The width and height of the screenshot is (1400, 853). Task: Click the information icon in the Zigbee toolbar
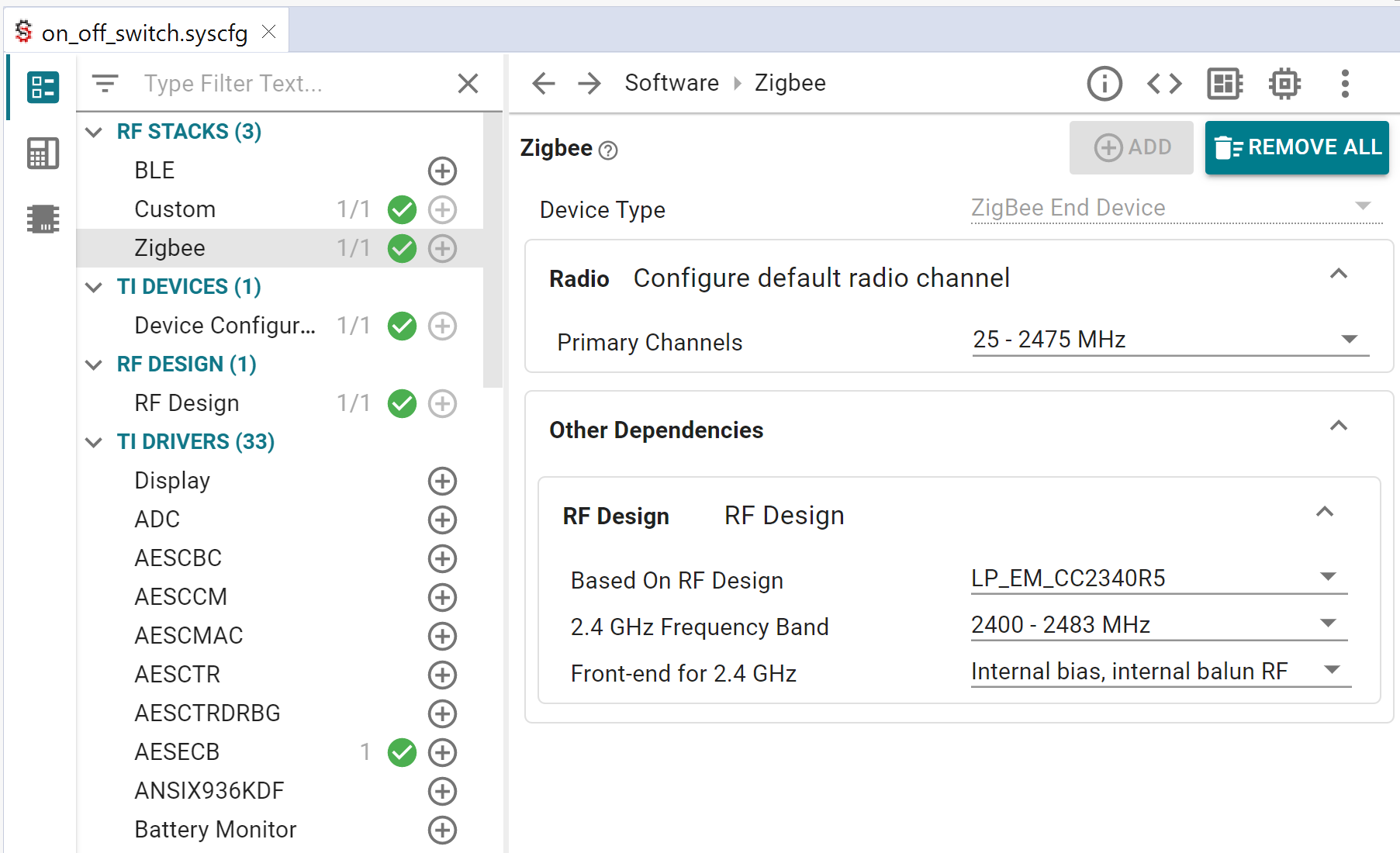(x=1104, y=83)
